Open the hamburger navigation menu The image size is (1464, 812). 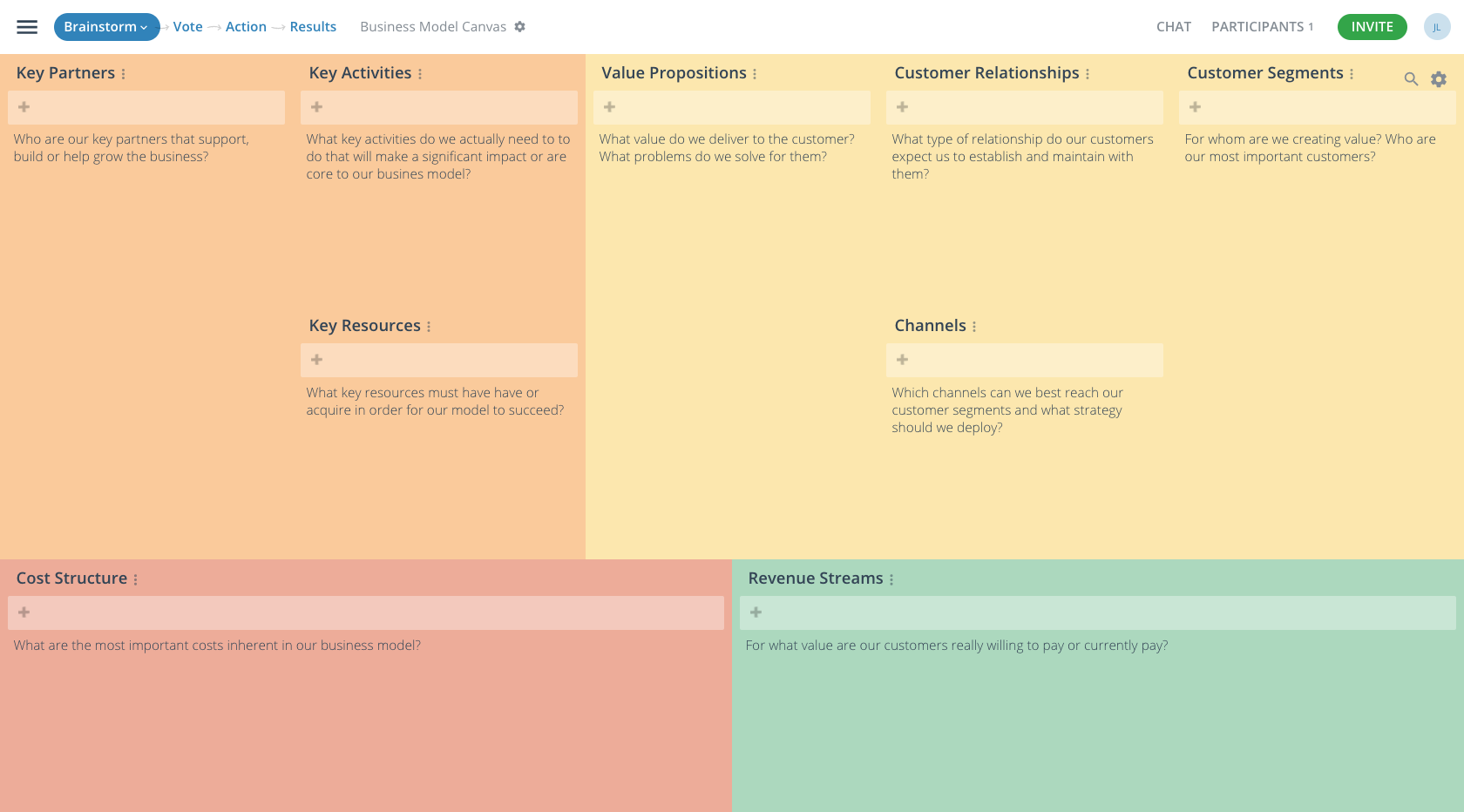(27, 26)
